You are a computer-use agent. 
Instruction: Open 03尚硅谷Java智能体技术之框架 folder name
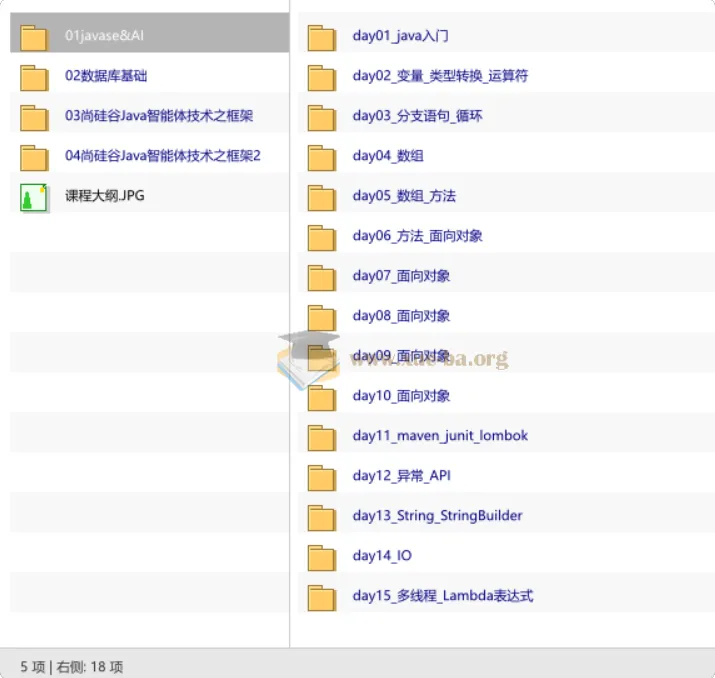(159, 116)
